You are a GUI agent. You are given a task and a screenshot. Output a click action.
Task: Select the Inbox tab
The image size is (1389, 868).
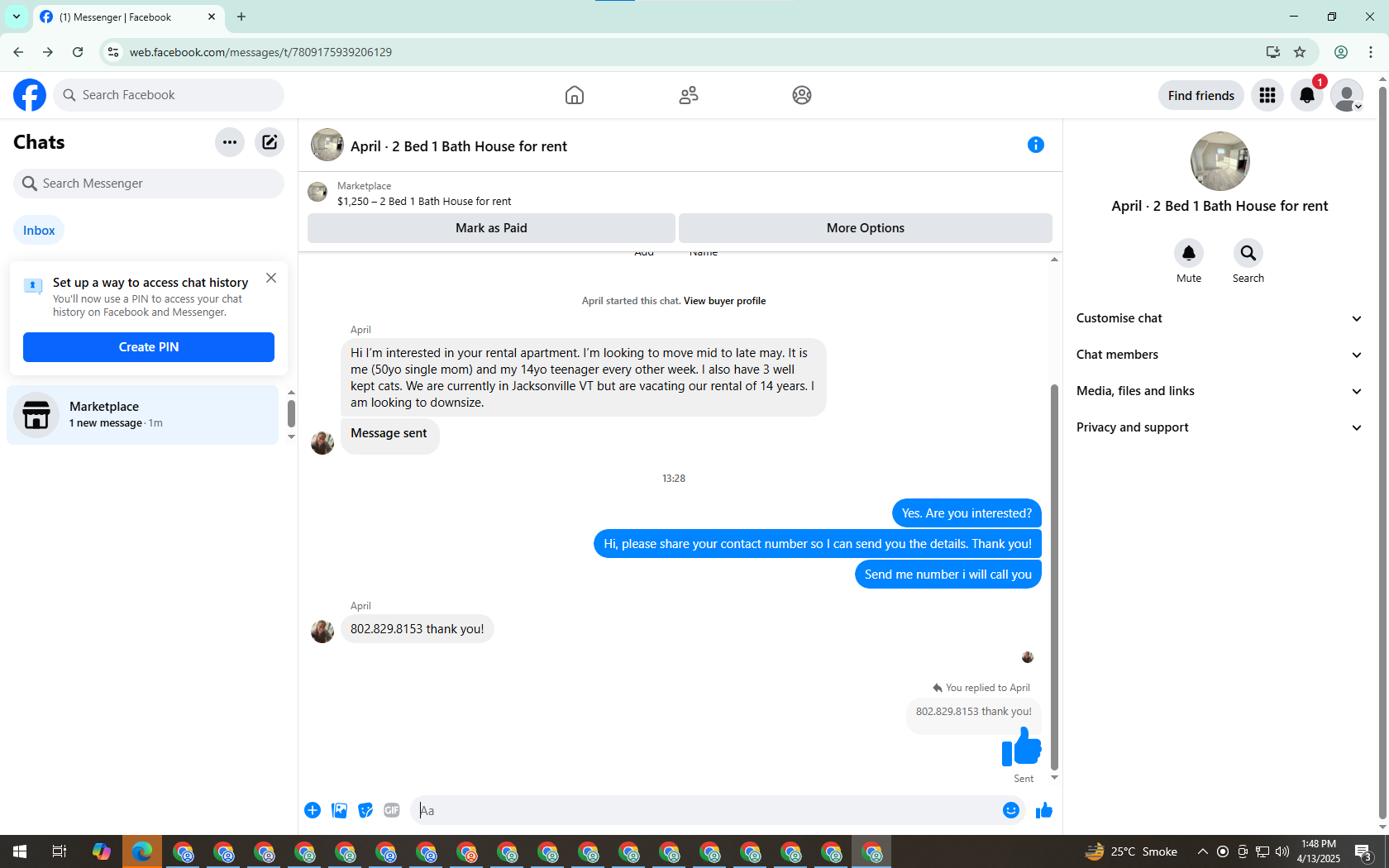(x=39, y=231)
